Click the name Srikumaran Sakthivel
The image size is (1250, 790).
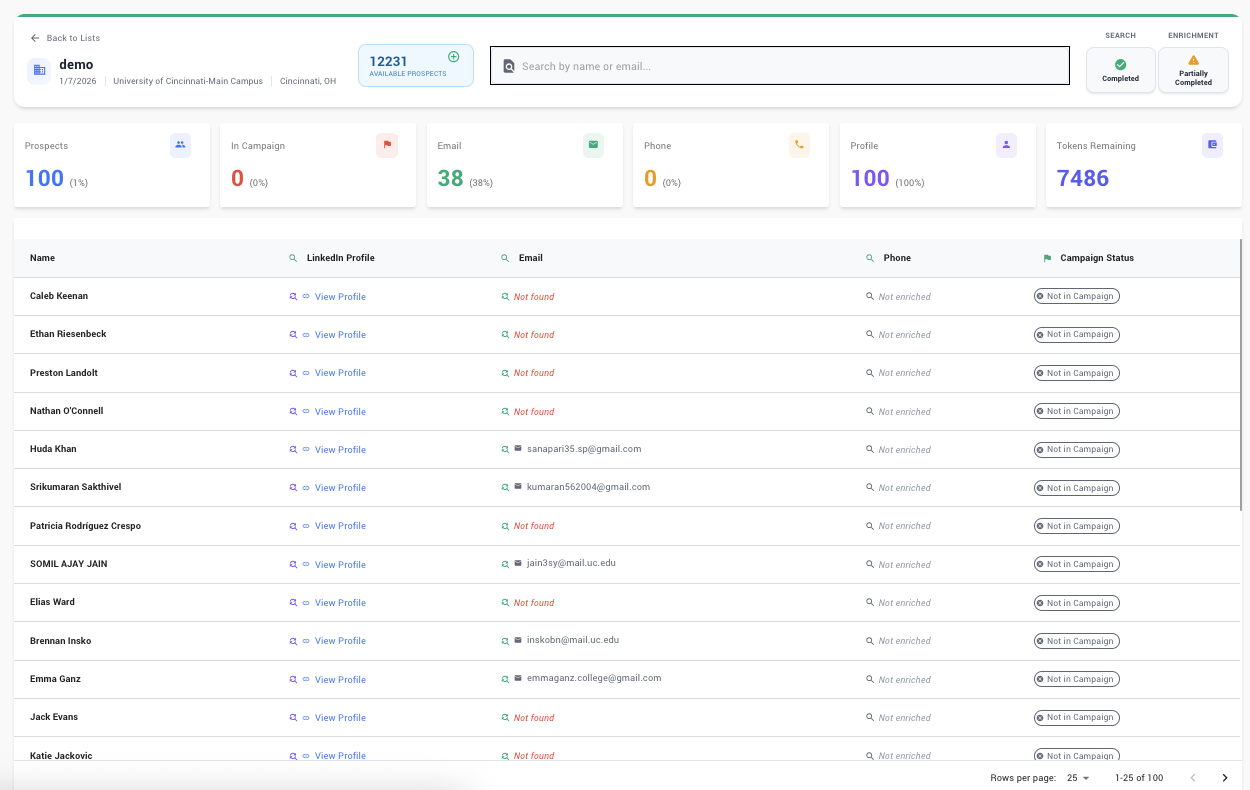point(76,487)
